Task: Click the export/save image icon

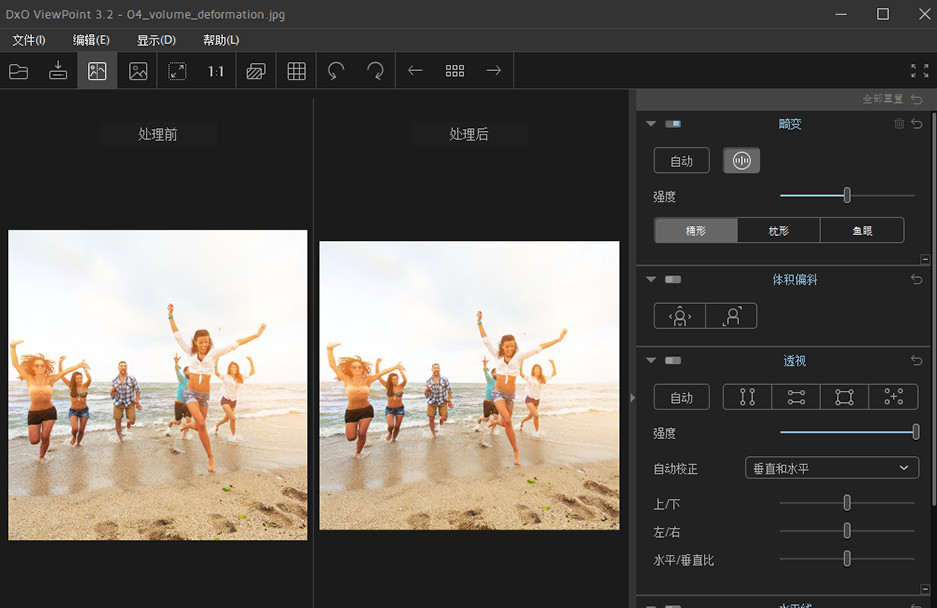Action: coord(58,71)
